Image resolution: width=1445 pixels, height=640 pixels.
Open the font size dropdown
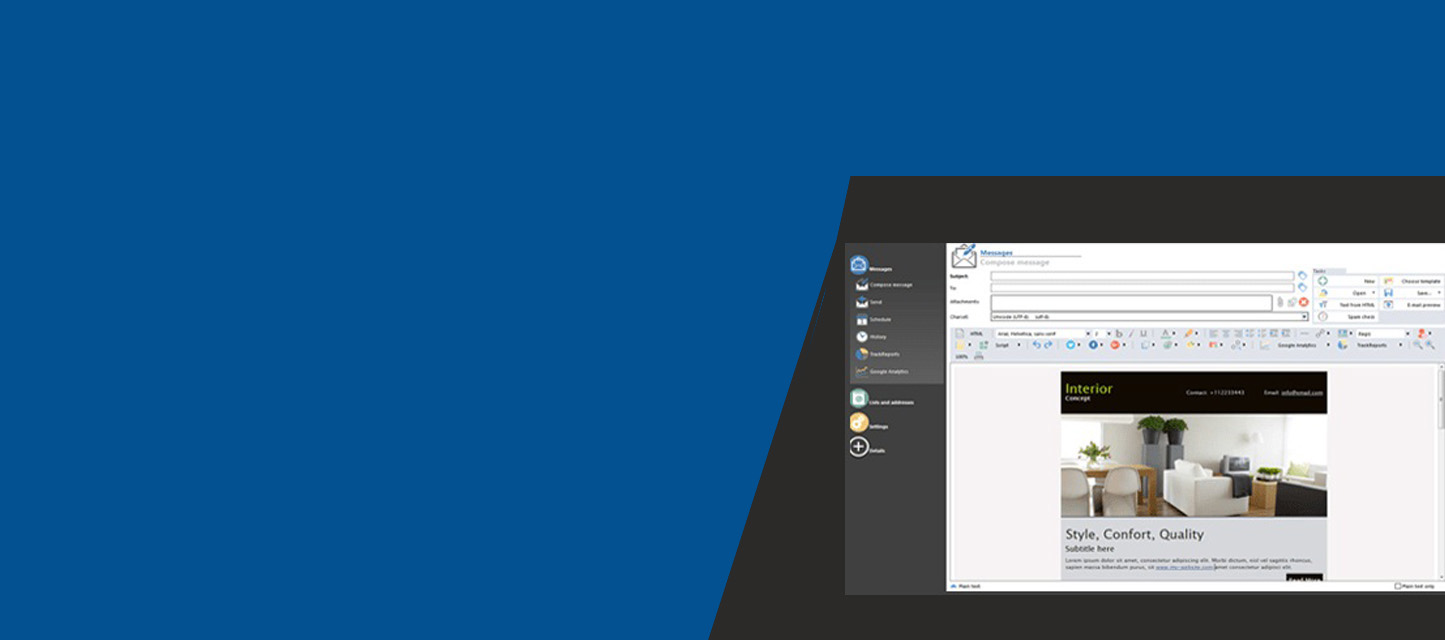pos(1102,333)
